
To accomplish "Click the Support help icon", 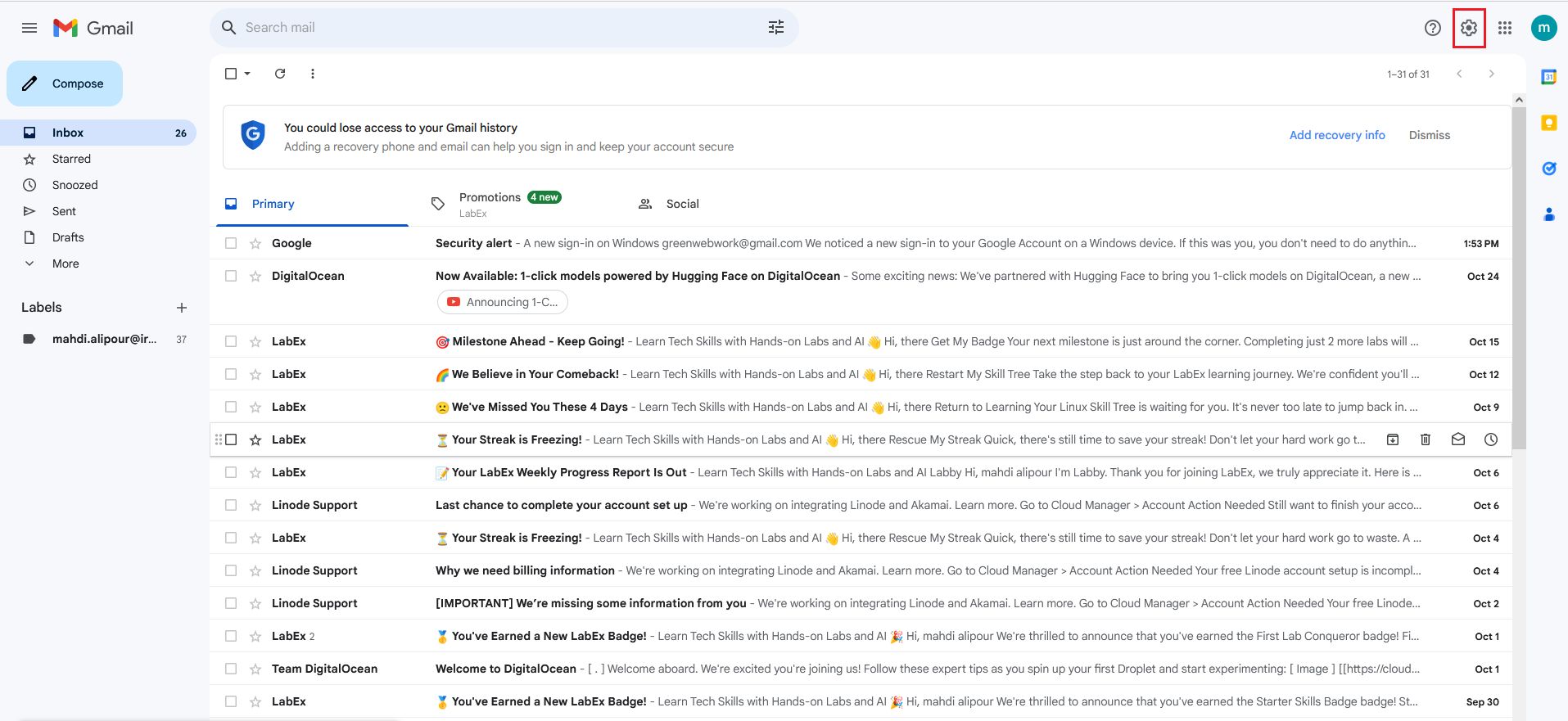I will click(1432, 28).
